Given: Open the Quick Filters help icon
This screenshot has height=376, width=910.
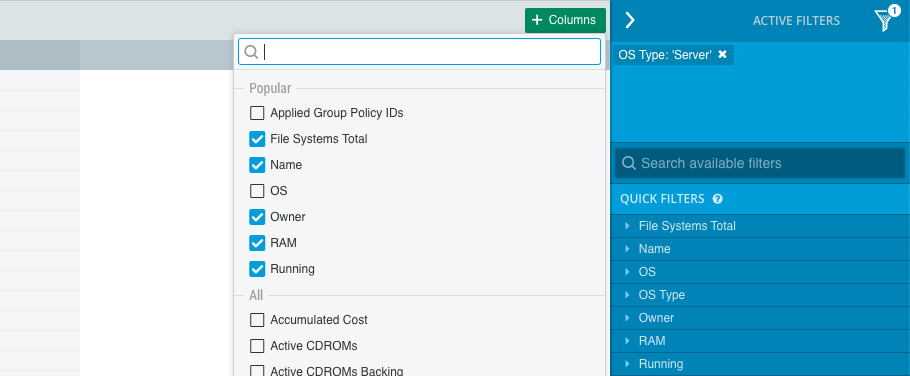Looking at the screenshot, I should click(718, 199).
